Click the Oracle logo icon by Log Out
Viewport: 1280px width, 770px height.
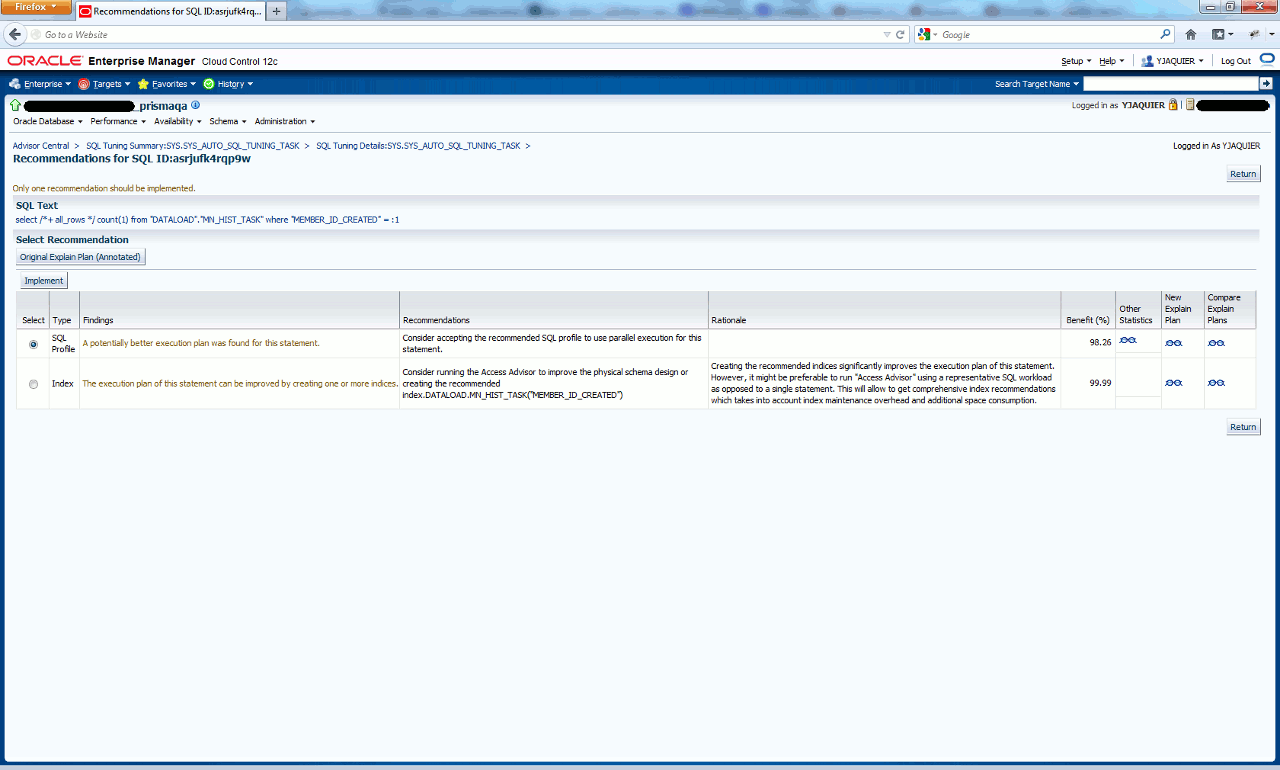point(1266,60)
